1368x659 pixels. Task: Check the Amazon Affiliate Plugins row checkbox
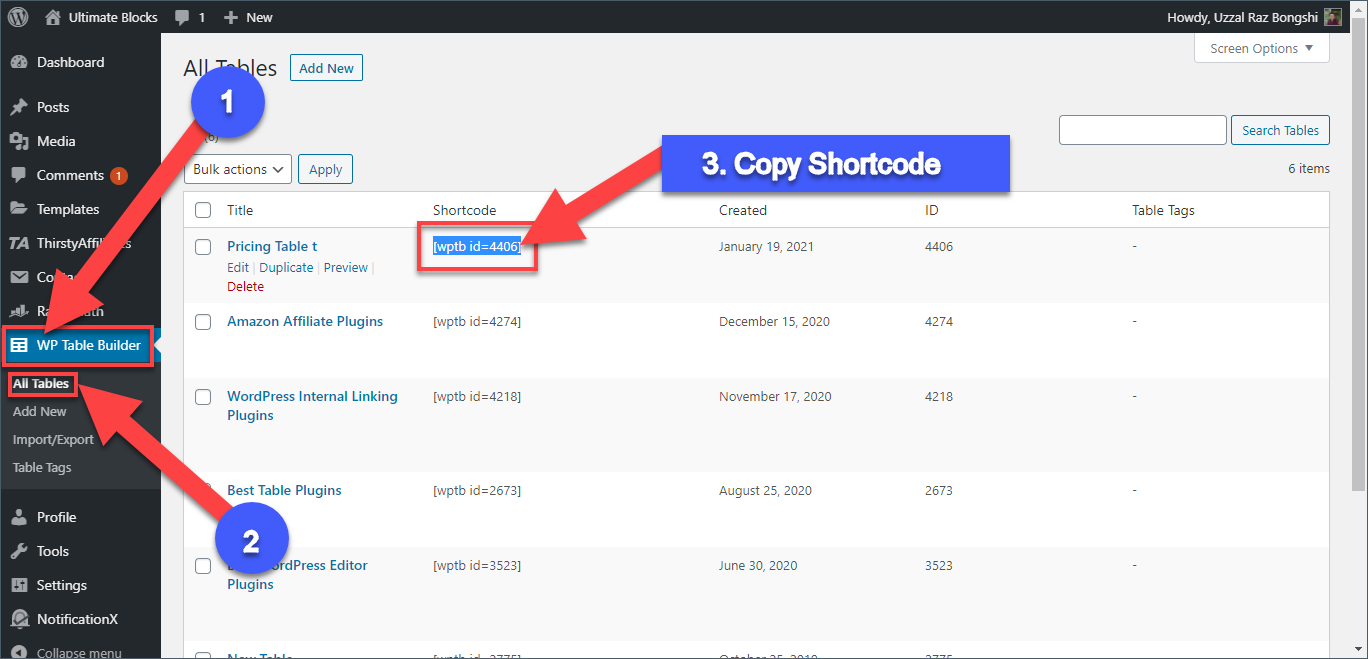[x=203, y=322]
